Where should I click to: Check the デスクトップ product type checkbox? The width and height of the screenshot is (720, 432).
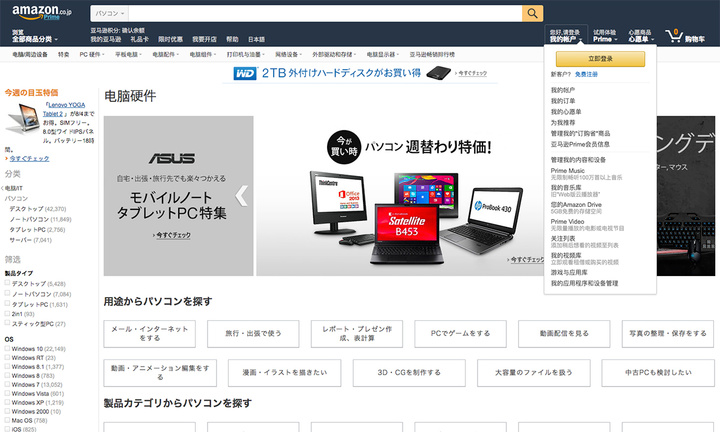[x=7, y=283]
